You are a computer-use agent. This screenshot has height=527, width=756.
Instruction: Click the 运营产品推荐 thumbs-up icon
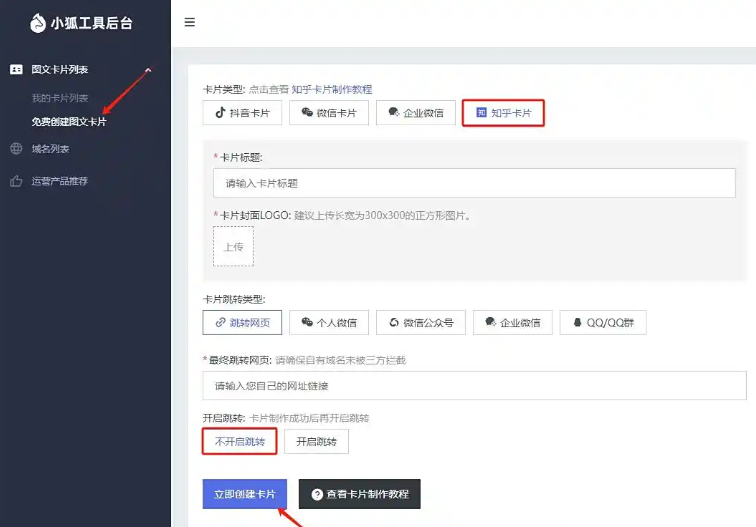(x=16, y=181)
